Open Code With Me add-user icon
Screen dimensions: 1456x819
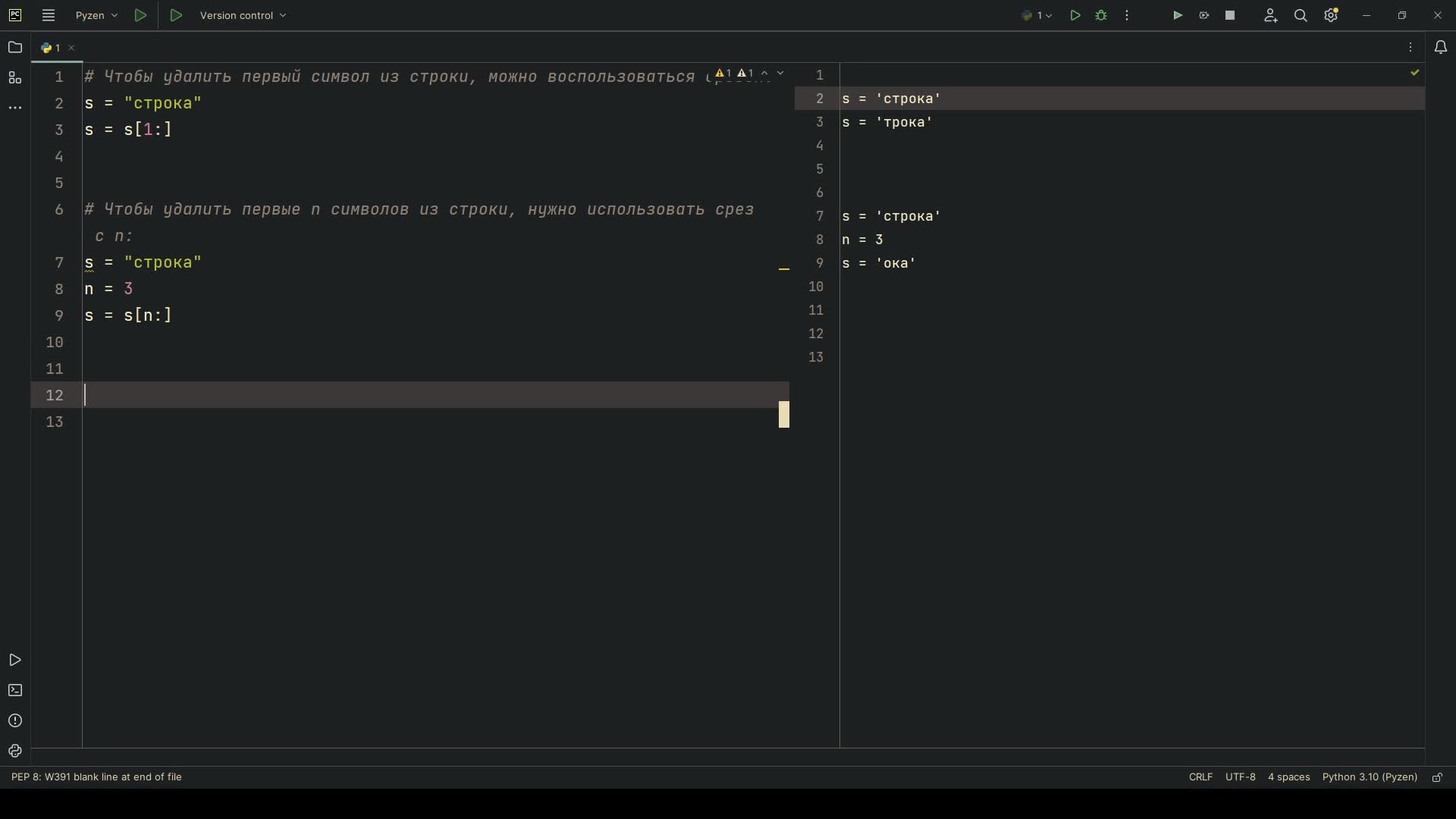pos(1271,15)
